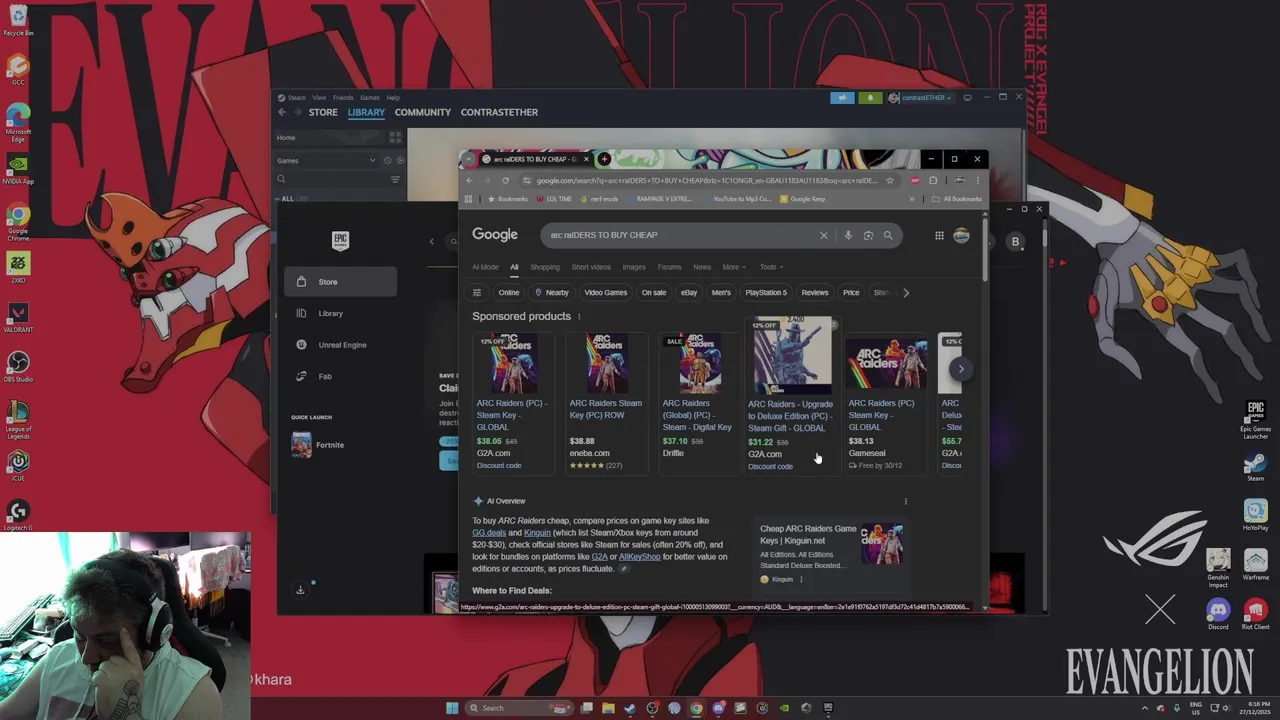Switch to the Images results tab
The width and height of the screenshot is (1280, 720).
634,267
